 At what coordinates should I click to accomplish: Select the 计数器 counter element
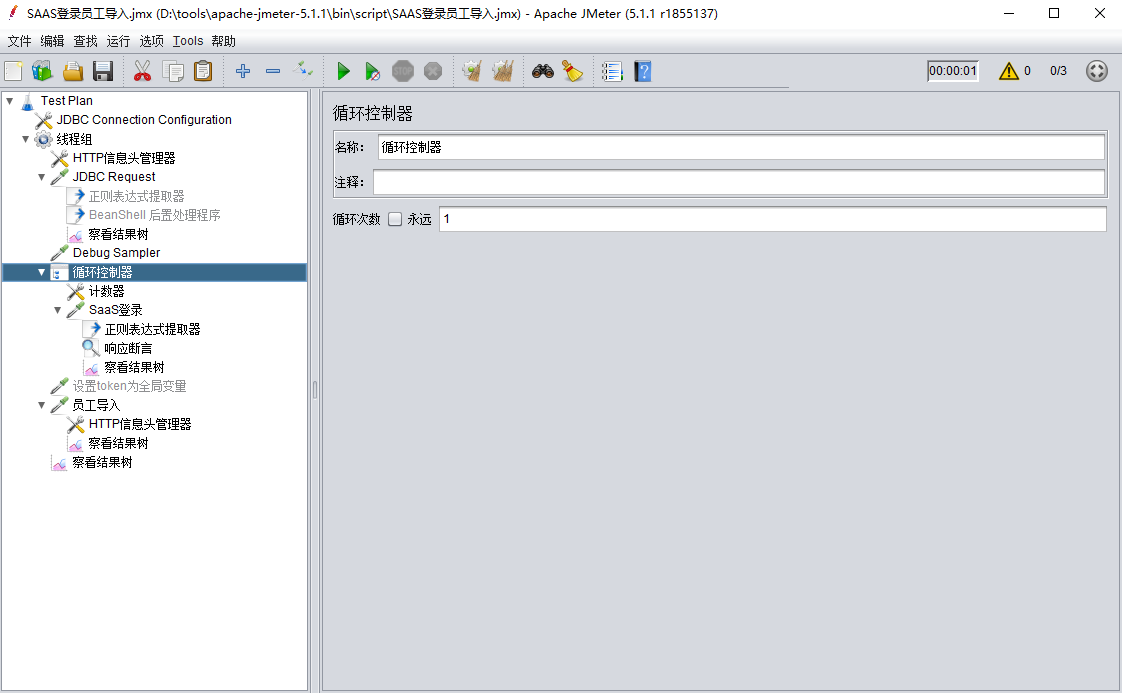[106, 291]
